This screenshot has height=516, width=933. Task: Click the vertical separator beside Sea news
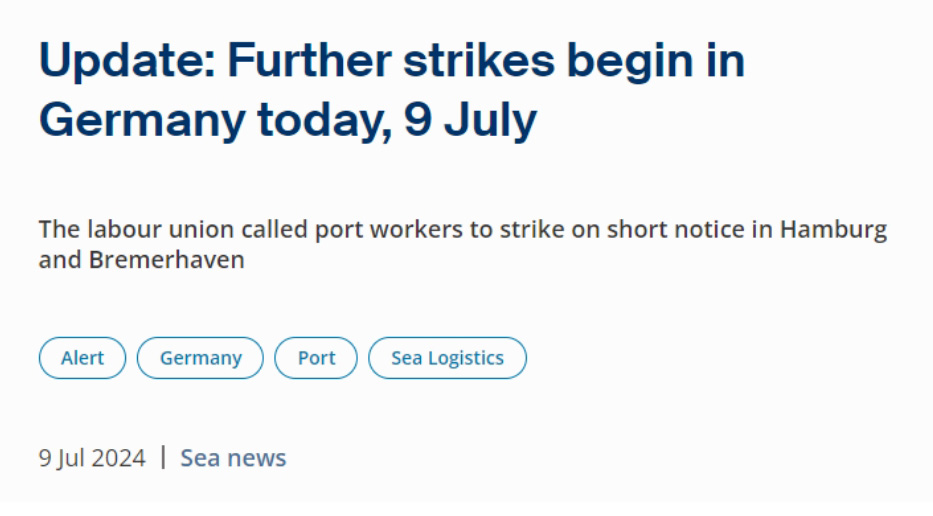point(163,457)
